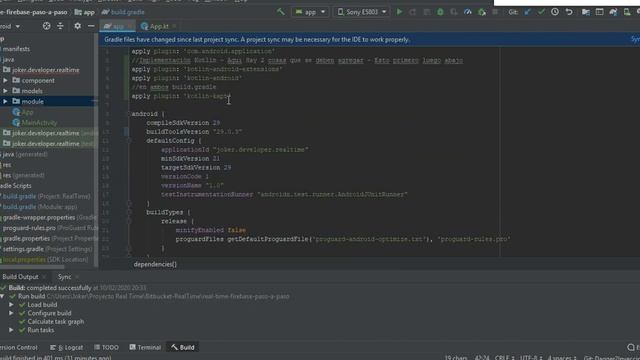Open build.gradle (Project: RealTime) file
640x360 pixels.
click(x=46, y=196)
